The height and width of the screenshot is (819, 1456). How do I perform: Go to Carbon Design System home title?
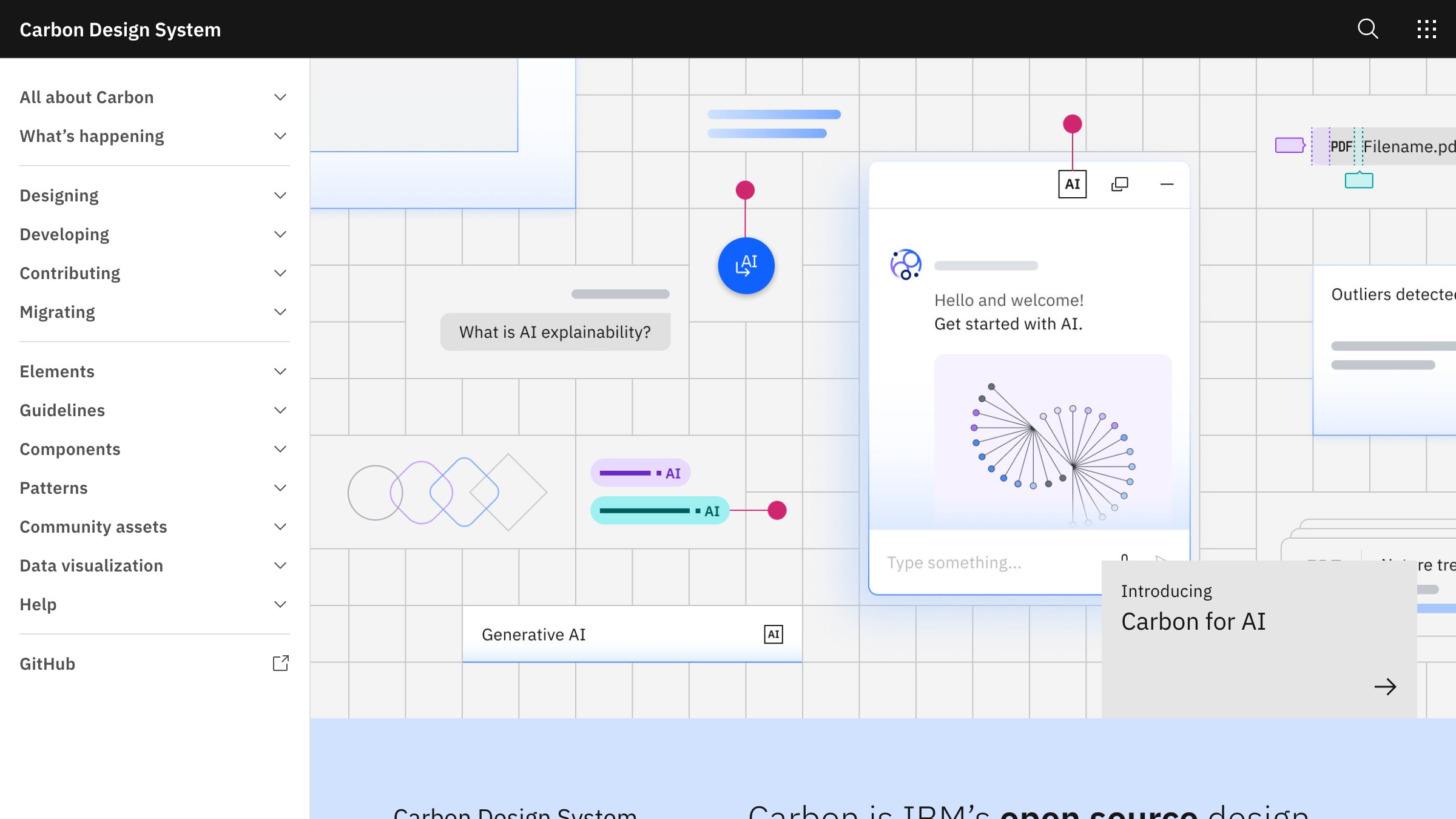pyautogui.click(x=120, y=30)
